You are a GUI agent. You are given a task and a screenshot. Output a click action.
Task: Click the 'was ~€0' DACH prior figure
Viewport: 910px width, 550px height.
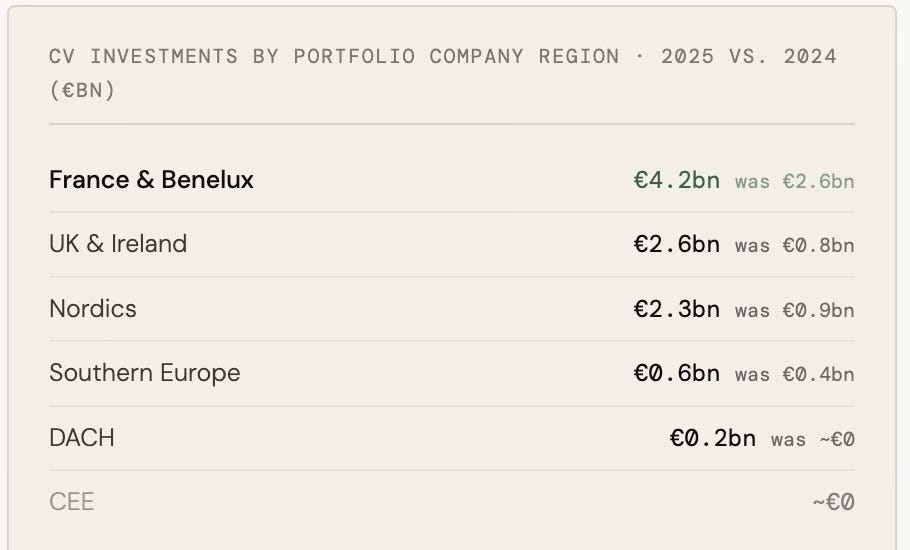point(812,439)
